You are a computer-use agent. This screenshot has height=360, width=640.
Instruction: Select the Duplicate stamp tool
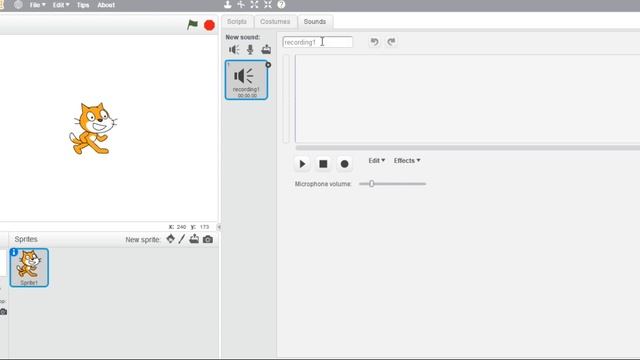(x=227, y=4)
